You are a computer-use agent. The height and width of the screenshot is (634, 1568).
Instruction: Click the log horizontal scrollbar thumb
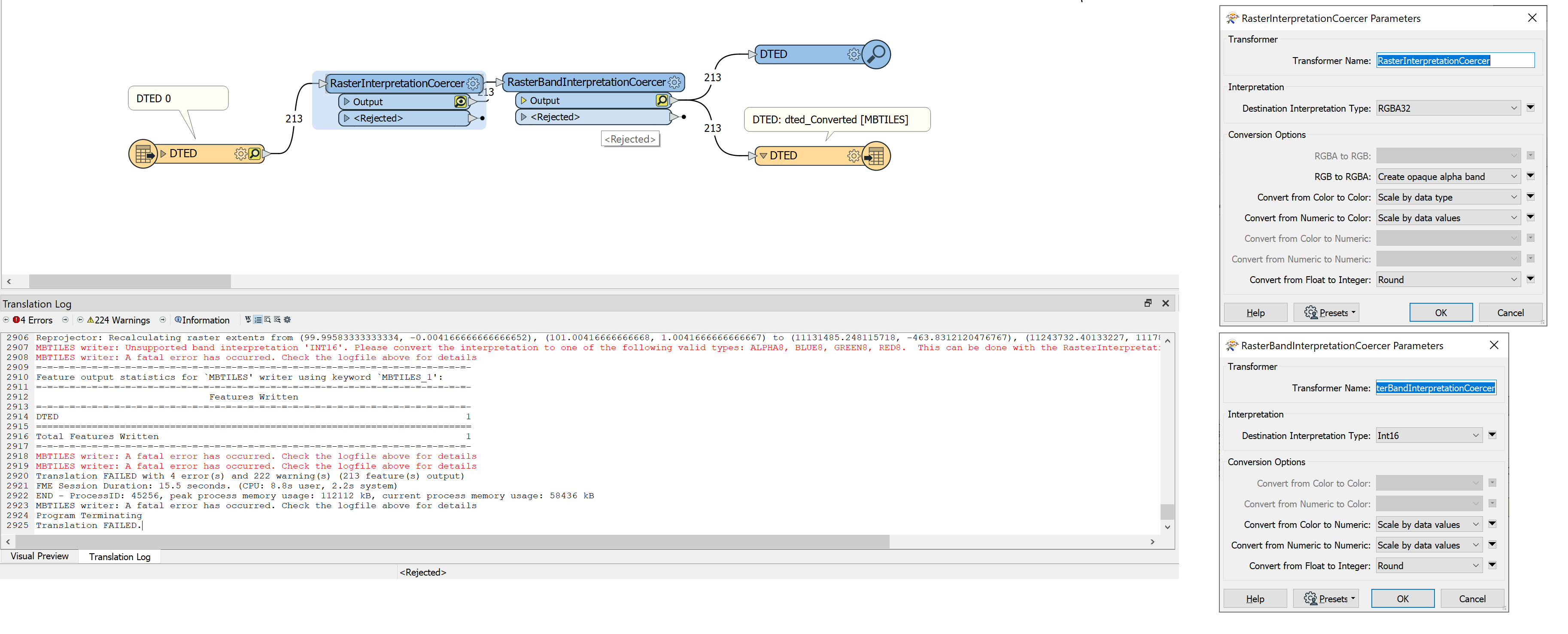click(453, 541)
